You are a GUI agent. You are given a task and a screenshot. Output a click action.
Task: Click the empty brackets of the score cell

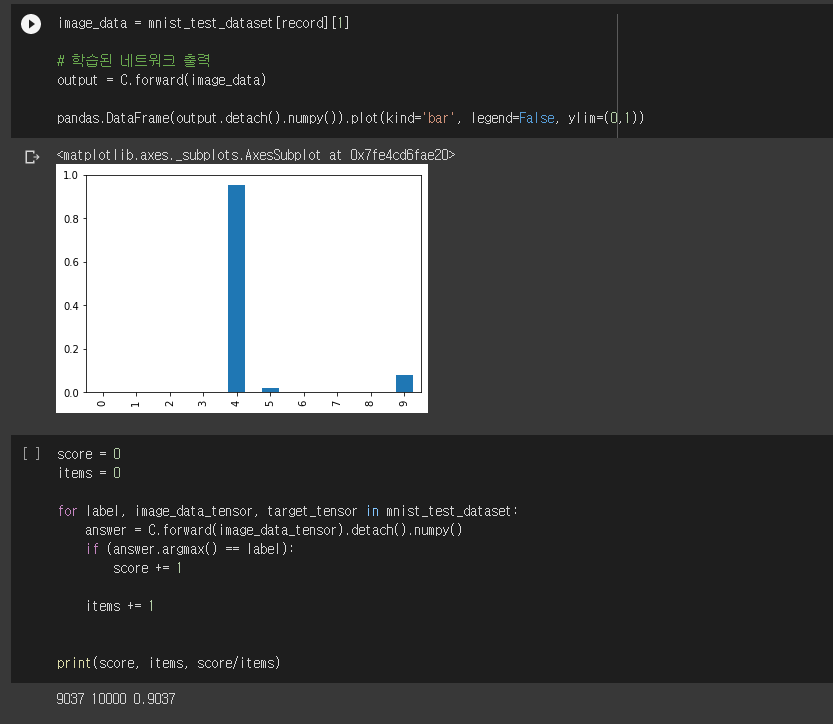pos(31,454)
